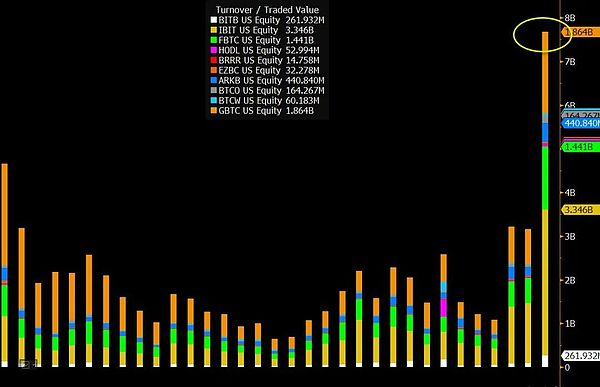The image size is (600, 387).
Task: Select legend text 'HODL US Equity 52.994M'
Action: pyautogui.click(x=269, y=50)
